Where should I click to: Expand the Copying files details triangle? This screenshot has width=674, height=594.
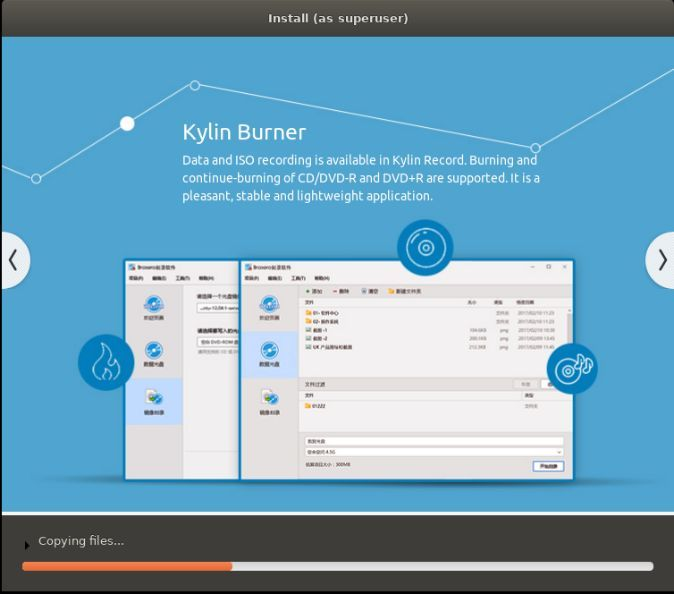tap(27, 545)
